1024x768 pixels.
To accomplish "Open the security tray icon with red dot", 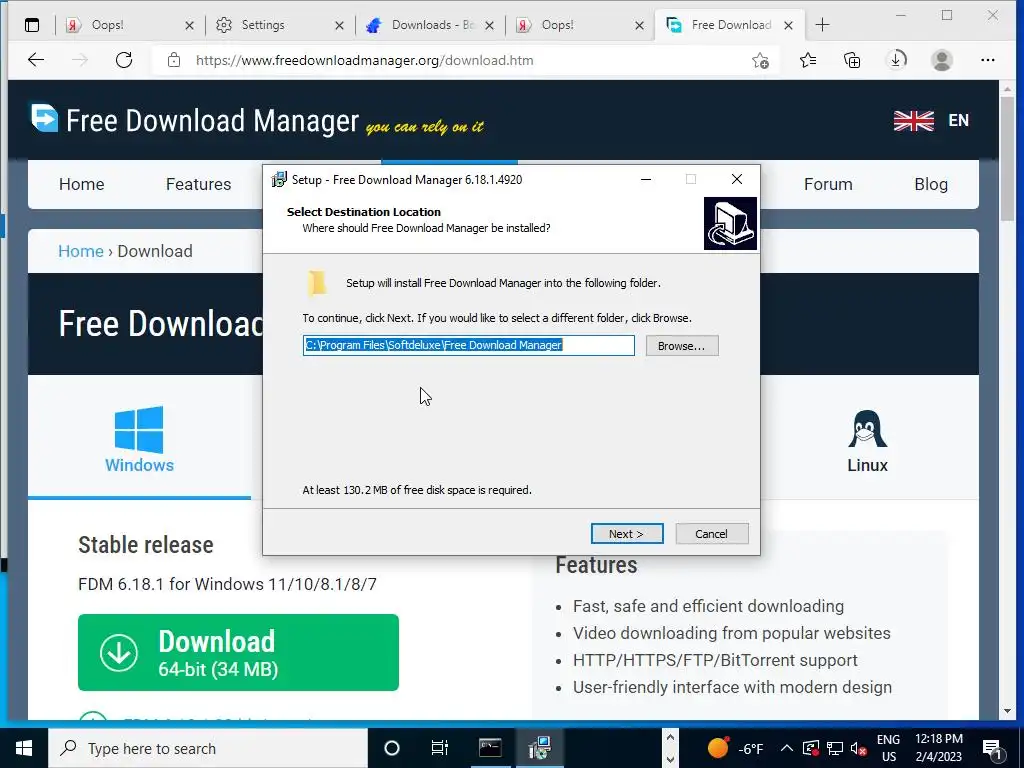I will 810,748.
